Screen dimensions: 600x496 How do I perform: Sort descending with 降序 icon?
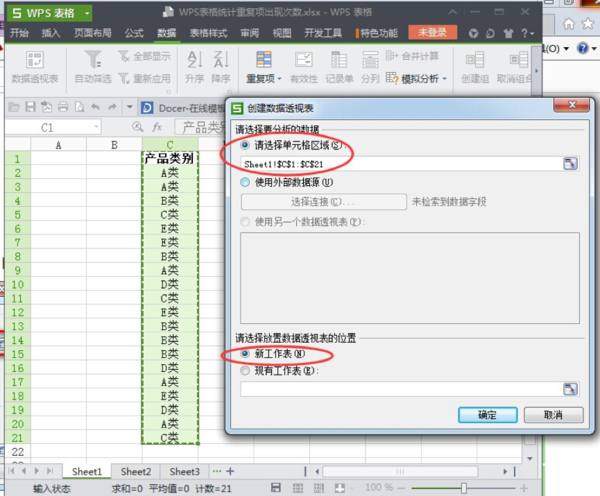click(x=221, y=60)
